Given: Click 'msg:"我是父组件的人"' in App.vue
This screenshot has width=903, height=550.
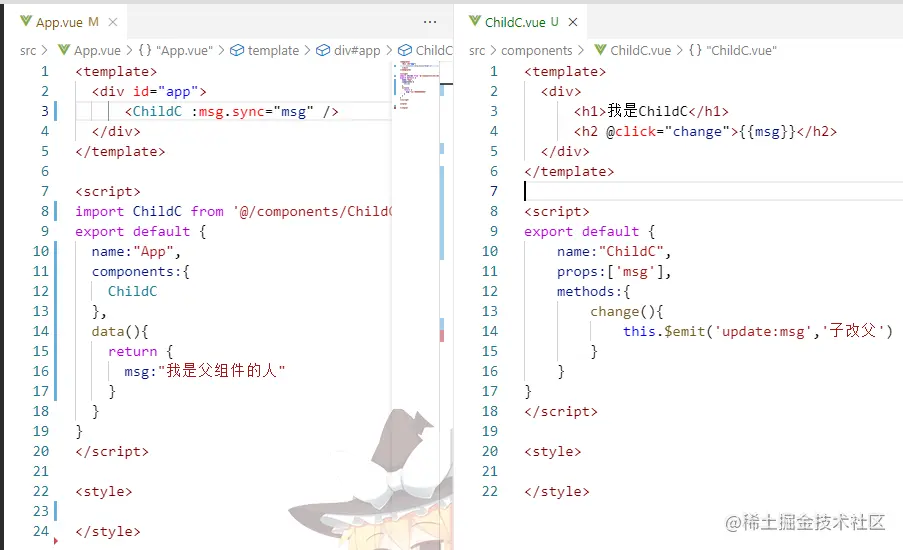Looking at the screenshot, I should (x=204, y=371).
